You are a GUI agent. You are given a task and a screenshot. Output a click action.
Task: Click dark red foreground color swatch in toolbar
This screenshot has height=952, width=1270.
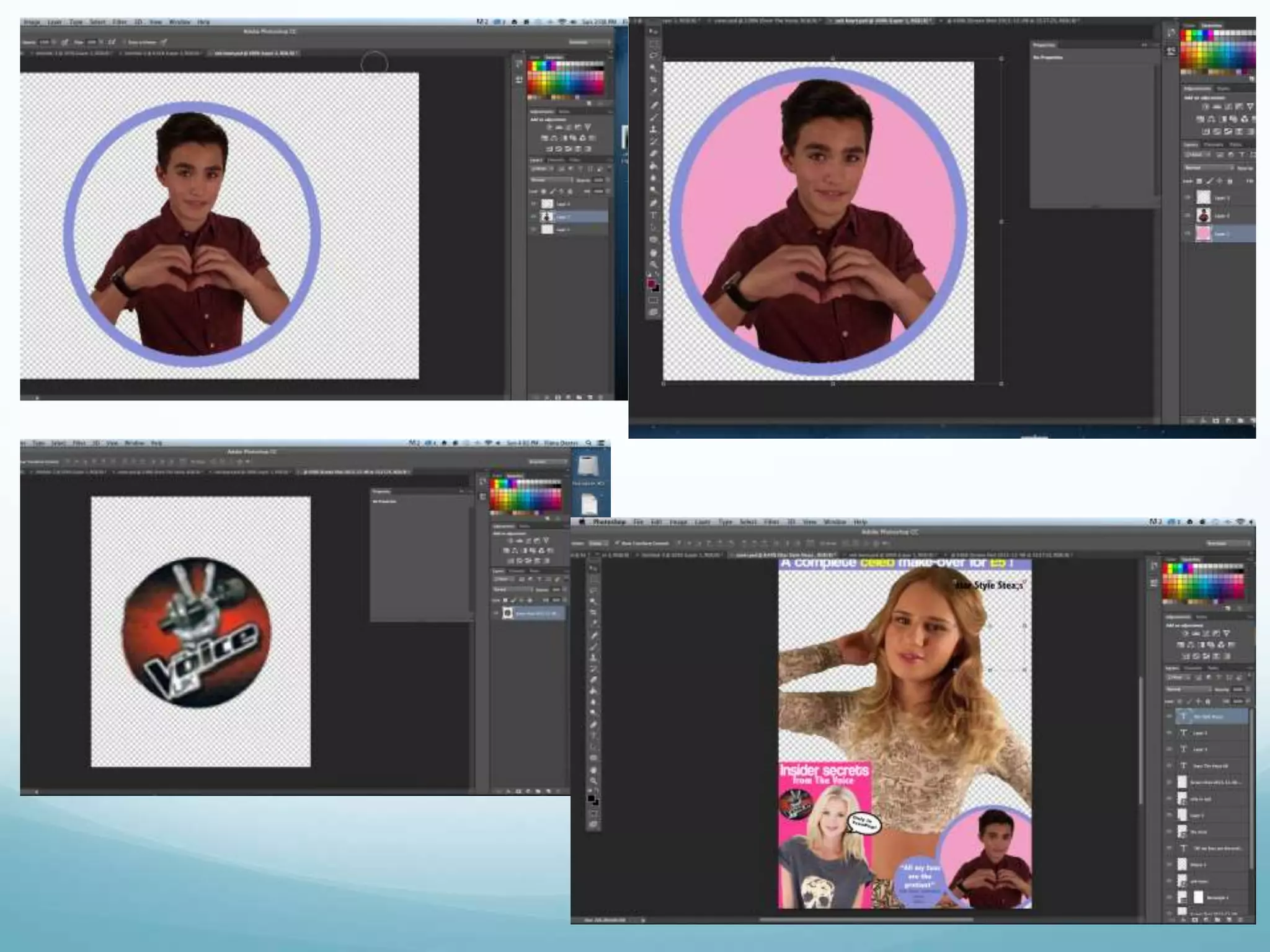tap(651, 283)
